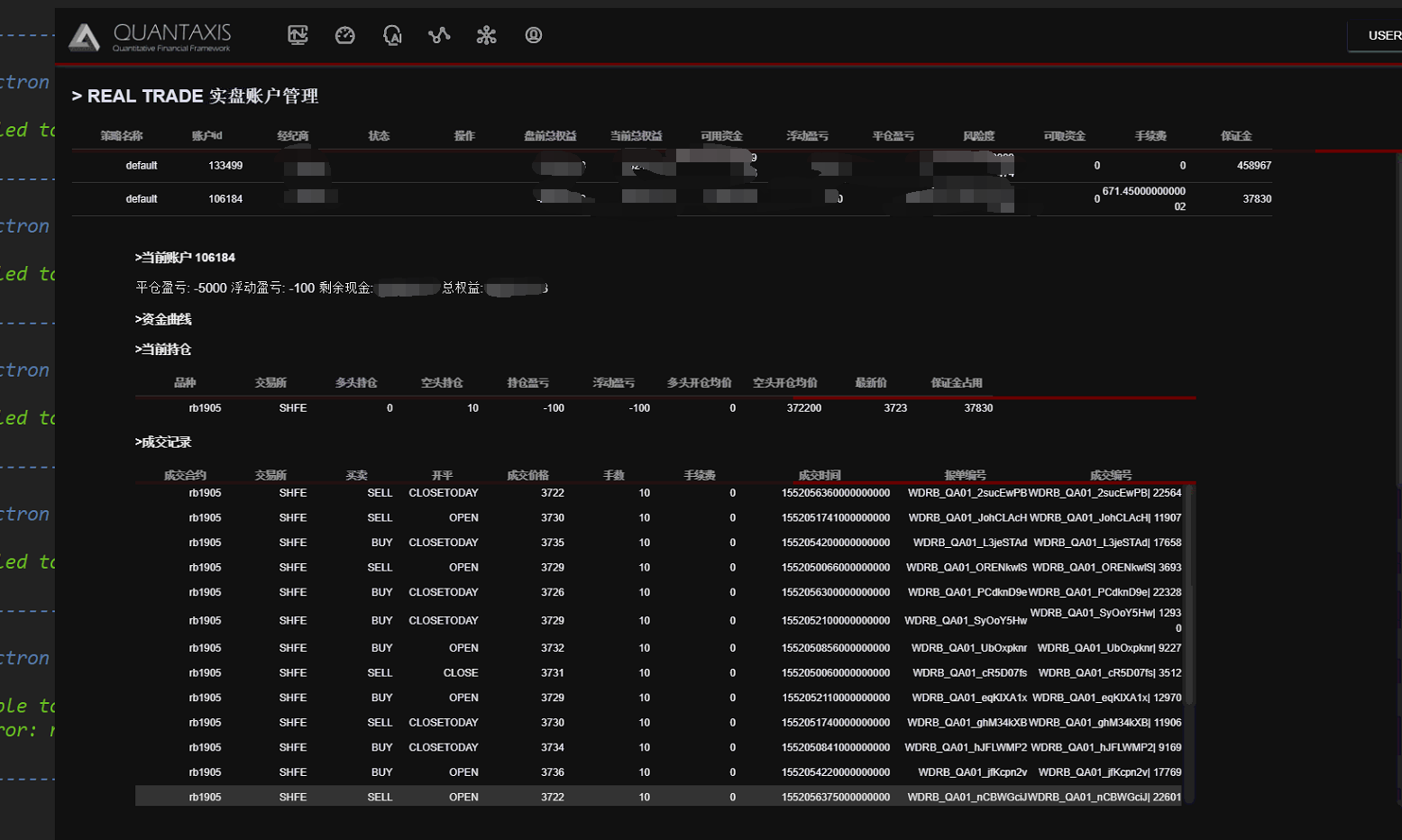Select trade row with order WDRB_QA01_UbOxpknr
Viewport: 1402px width, 840px height.
659,648
